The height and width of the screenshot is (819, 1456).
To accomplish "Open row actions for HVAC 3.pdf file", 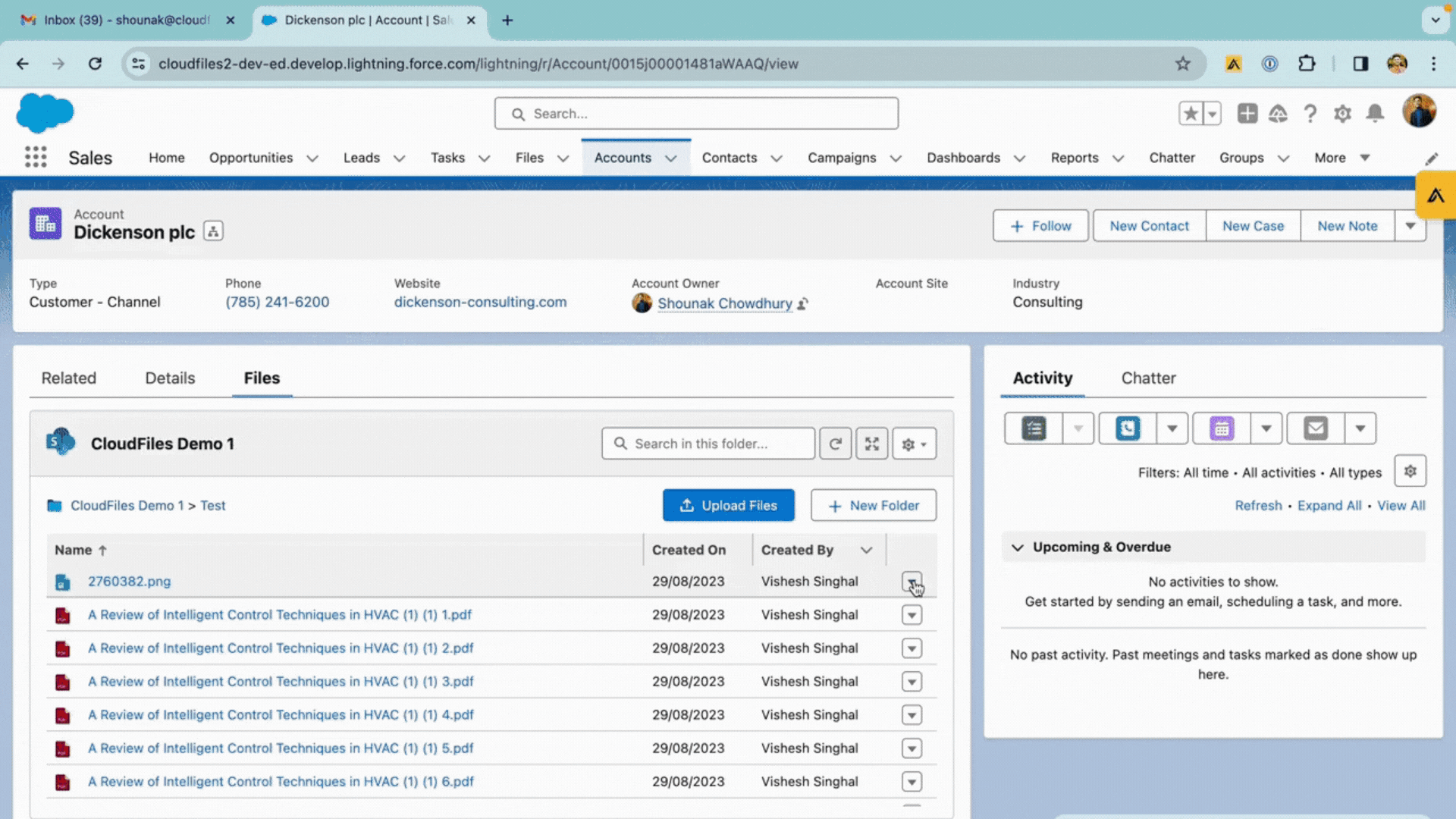I will [912, 682].
